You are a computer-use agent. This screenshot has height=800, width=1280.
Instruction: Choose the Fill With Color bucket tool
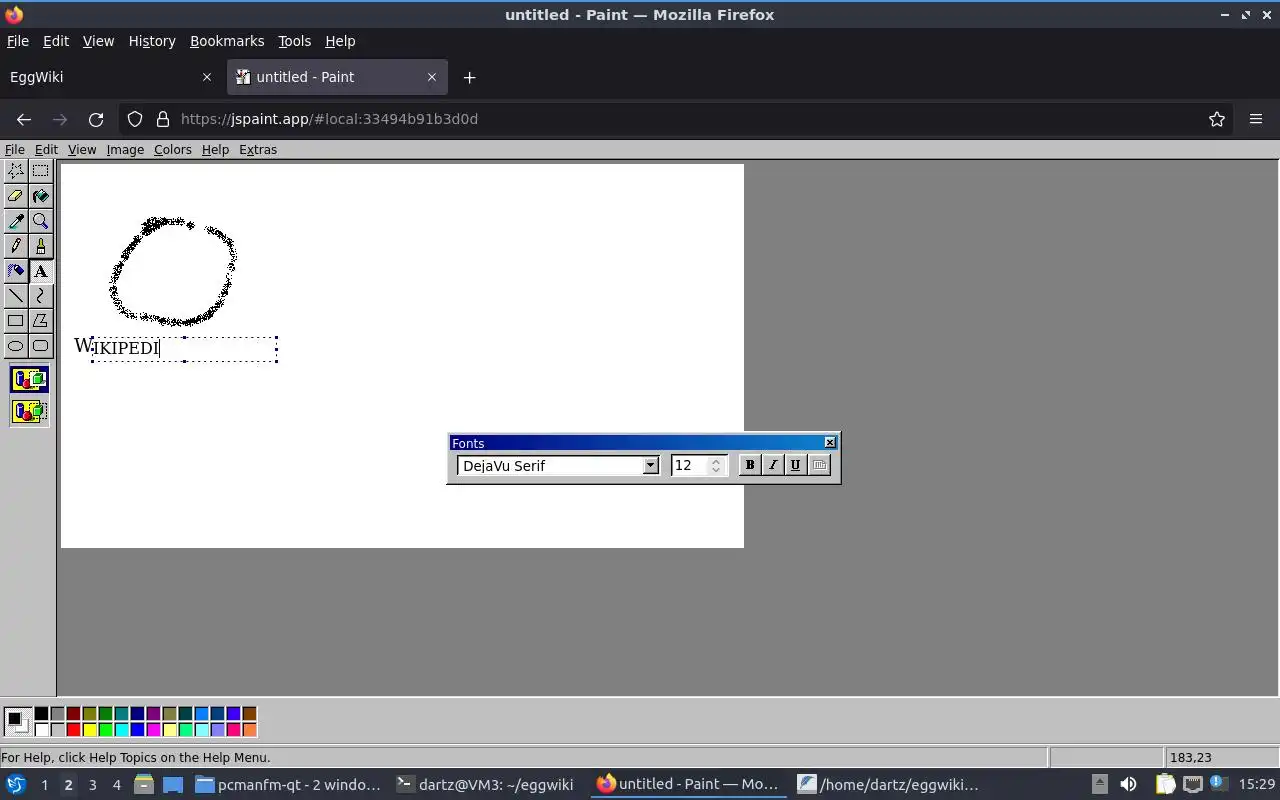[40, 196]
